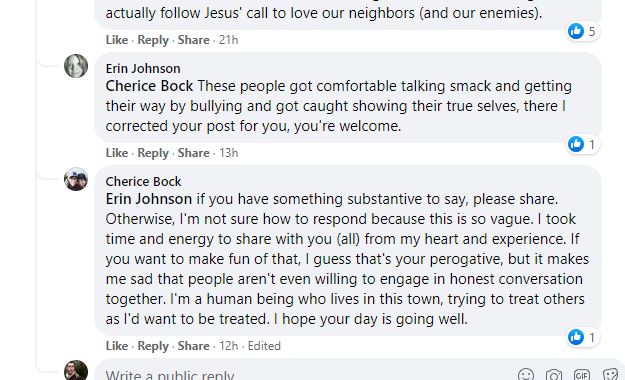625x380 pixels.
Task: Open the sticker picker in the reply box
Action: 610,375
